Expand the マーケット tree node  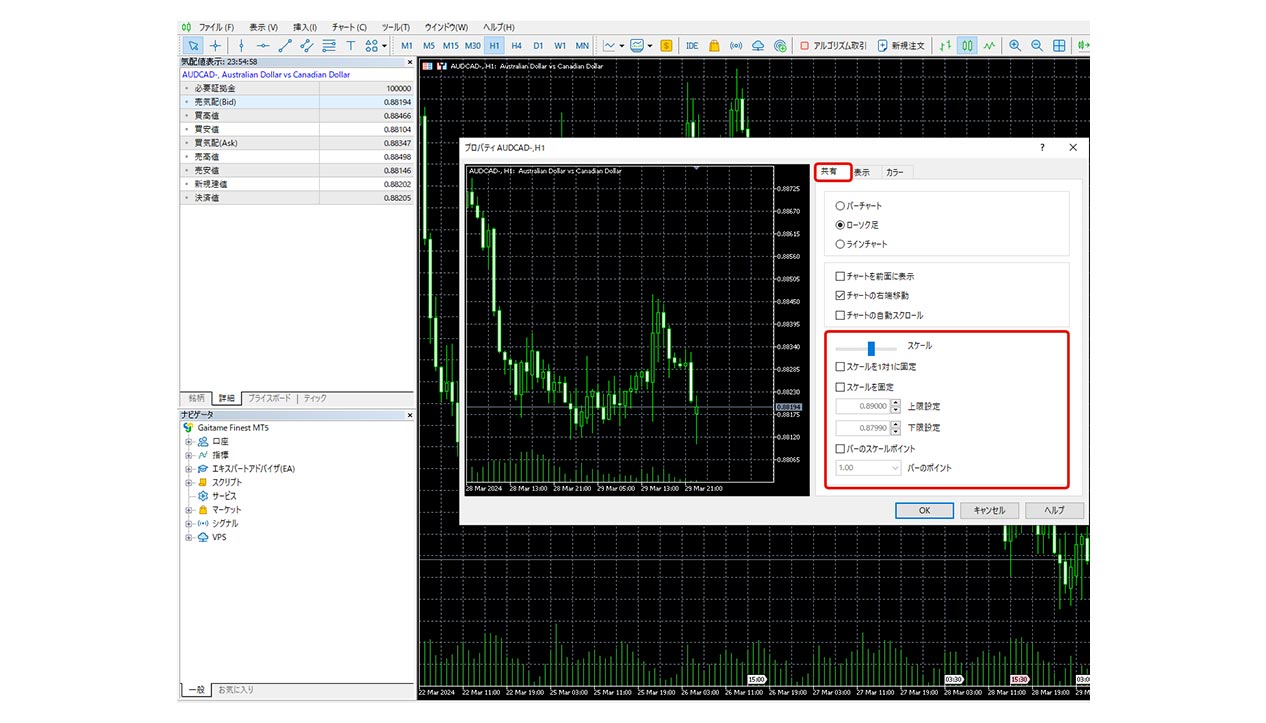point(188,510)
